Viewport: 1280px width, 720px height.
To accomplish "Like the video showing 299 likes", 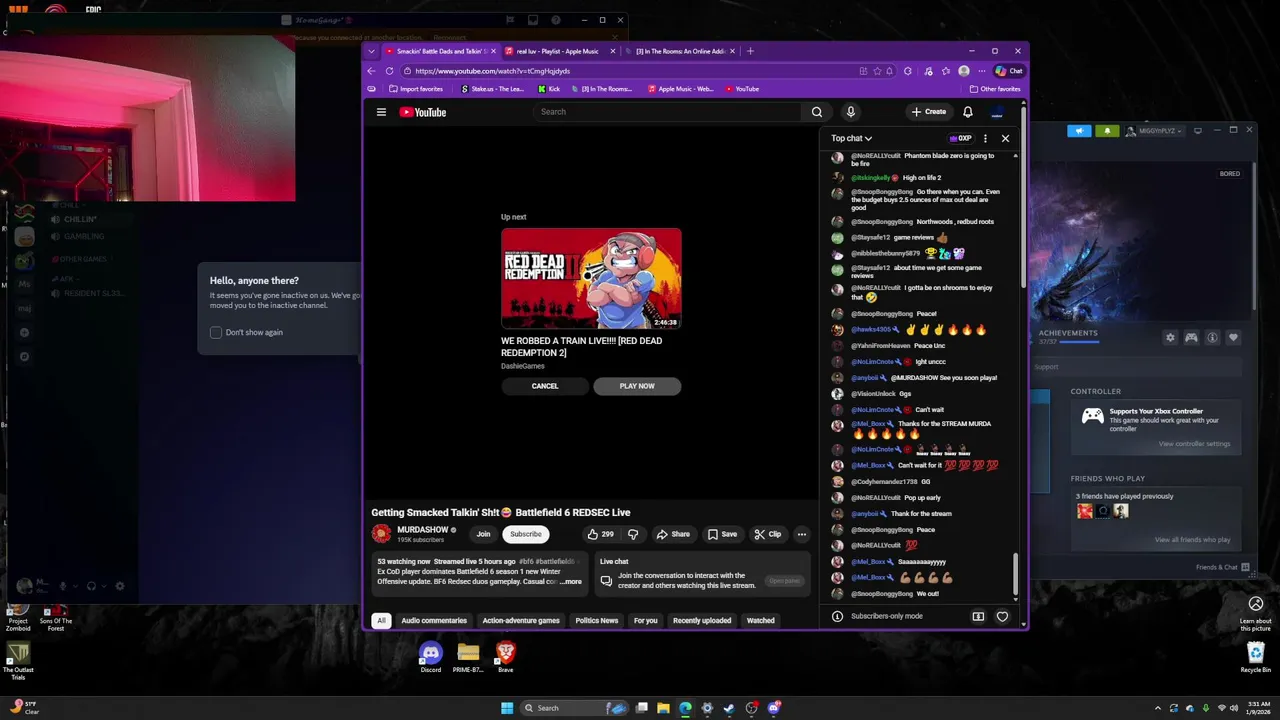I will tap(601, 534).
